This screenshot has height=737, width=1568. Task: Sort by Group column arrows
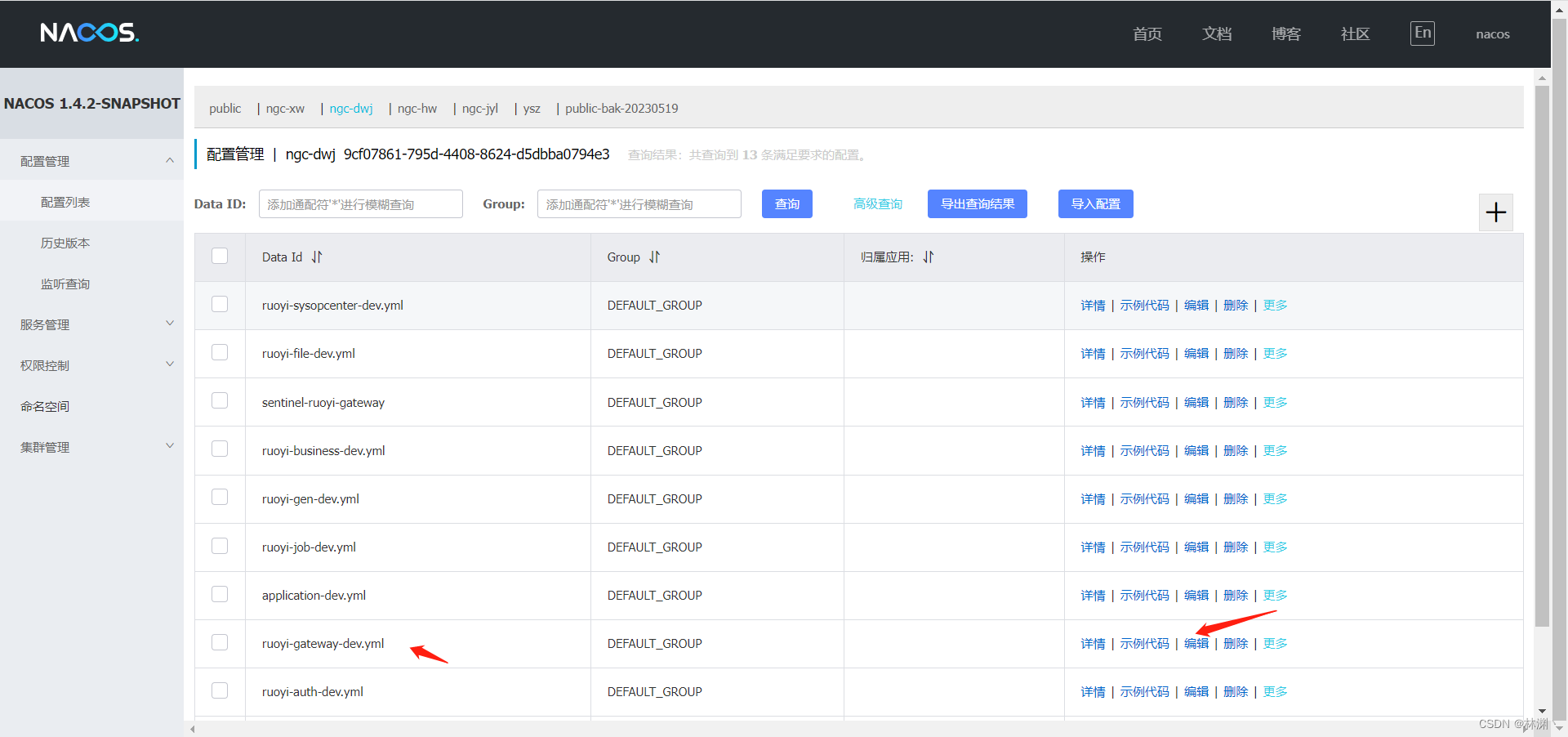654,257
